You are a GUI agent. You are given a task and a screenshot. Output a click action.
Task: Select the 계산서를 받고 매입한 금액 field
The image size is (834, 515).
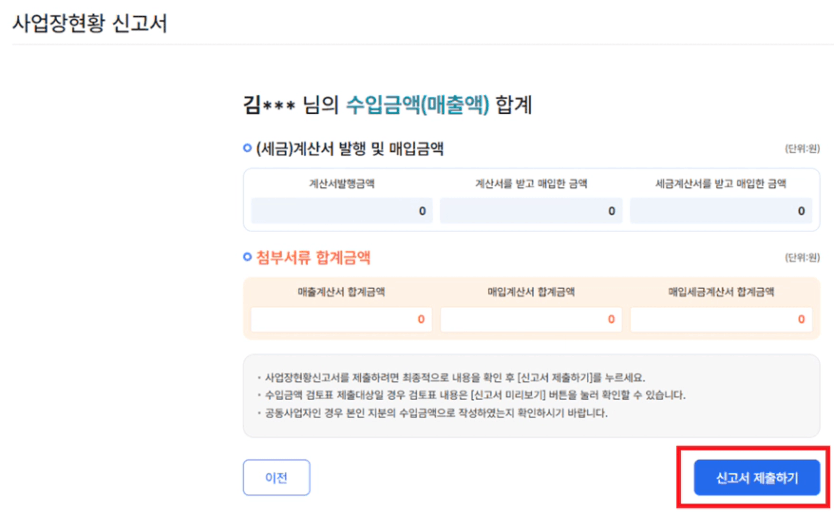(531, 211)
